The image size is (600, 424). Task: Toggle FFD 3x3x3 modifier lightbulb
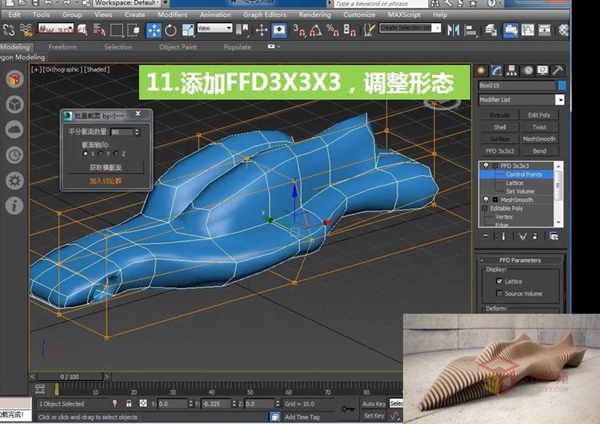click(486, 166)
